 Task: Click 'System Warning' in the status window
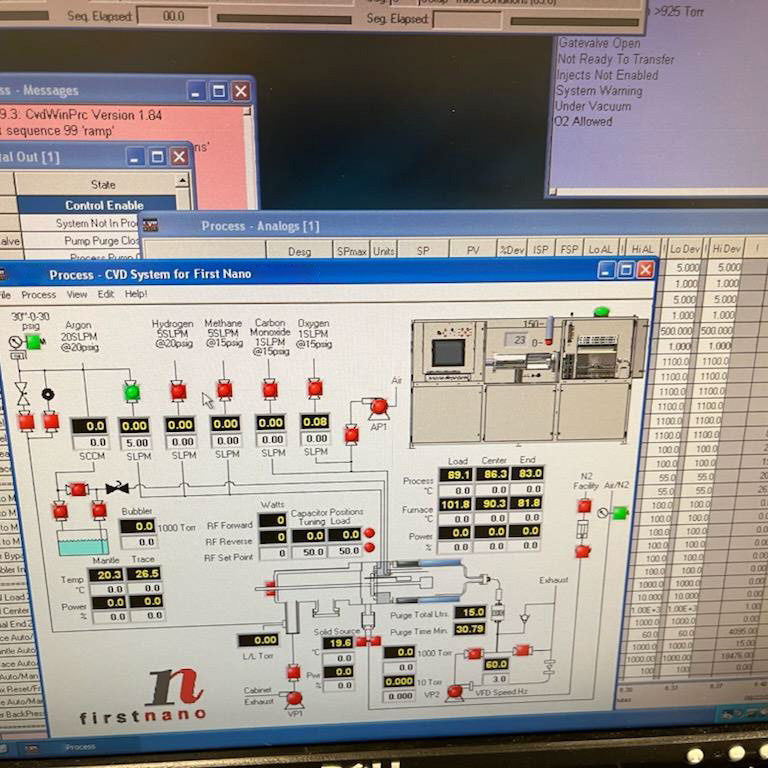(x=599, y=91)
